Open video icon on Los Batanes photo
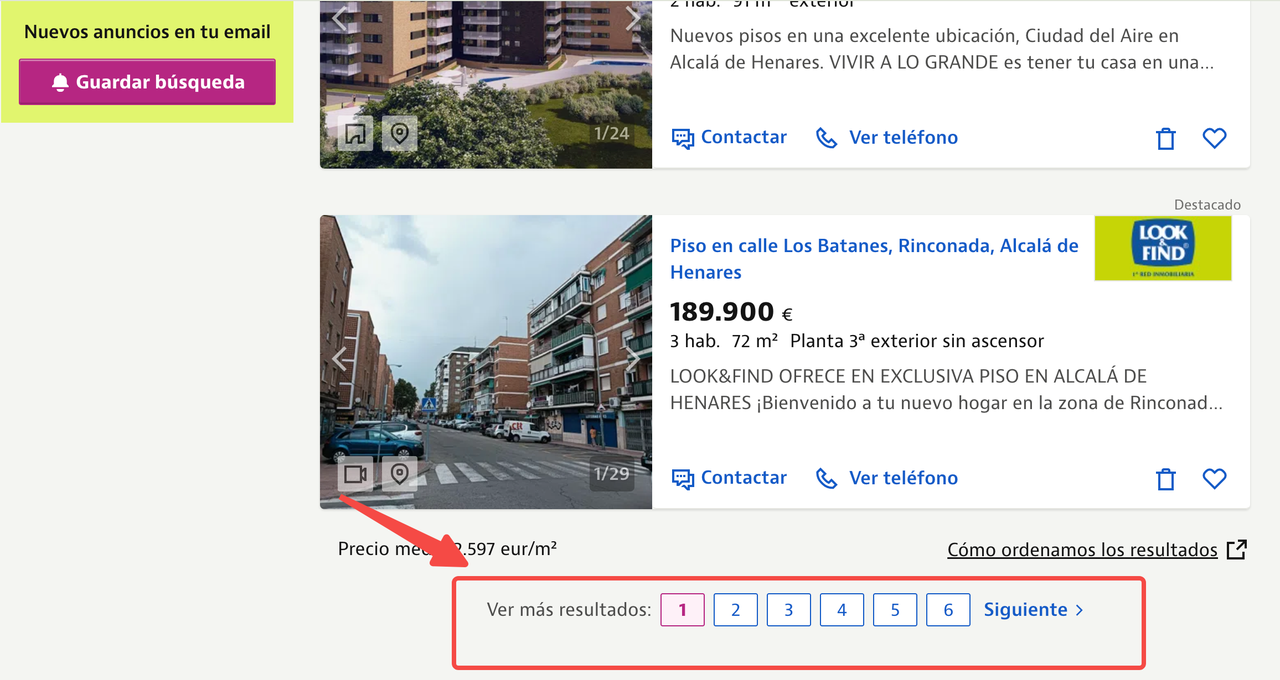The width and height of the screenshot is (1280, 680). pos(355,473)
